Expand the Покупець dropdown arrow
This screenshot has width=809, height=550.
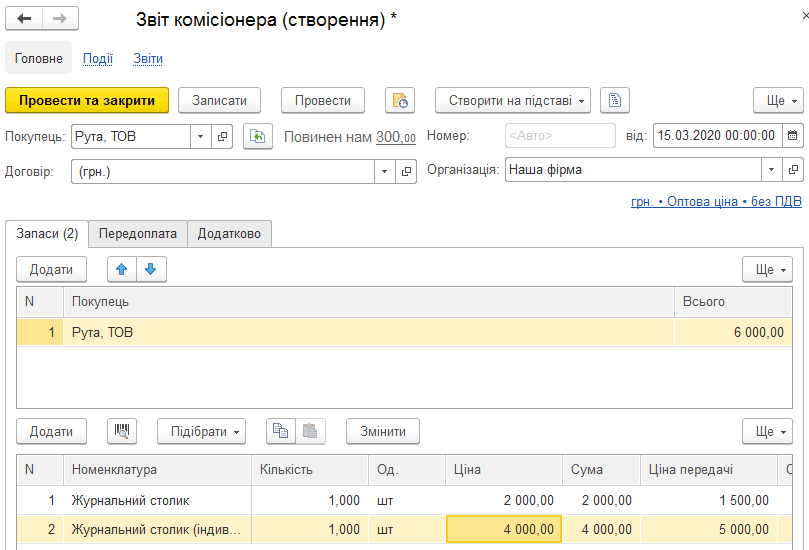tap(201, 137)
